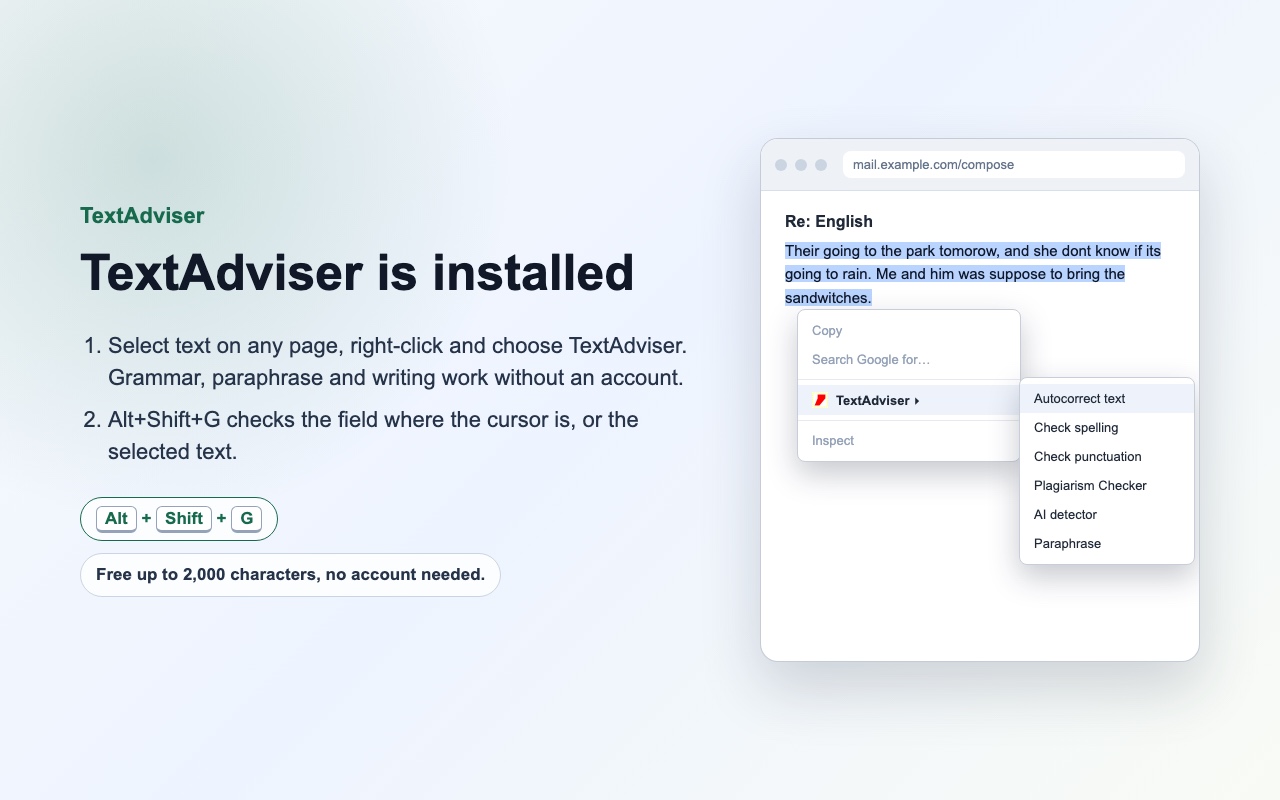Click the green TextAdviser brand label
Screen dimensions: 1280x800
pyautogui.click(x=142, y=215)
